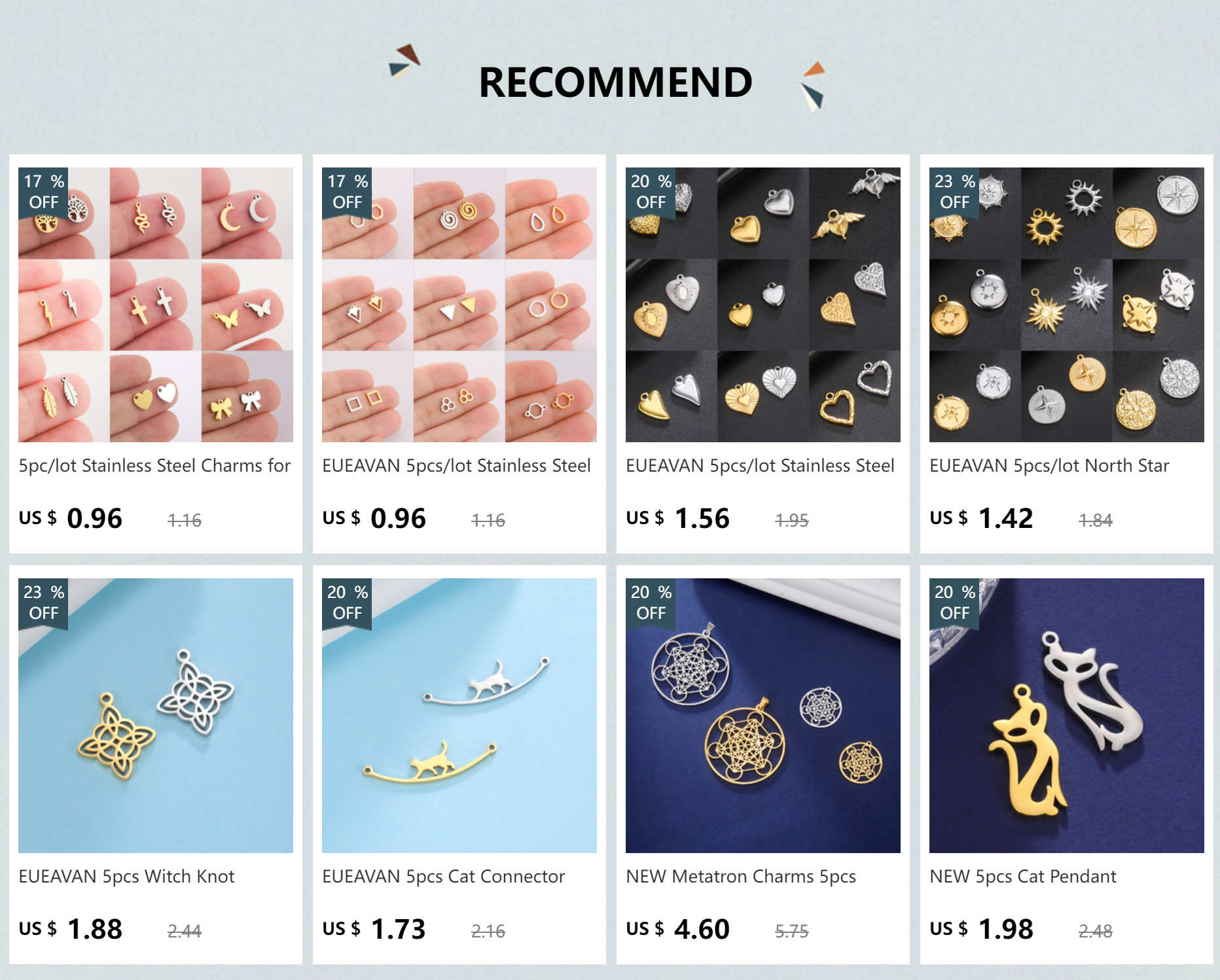
Task: Open the Metatron Charms product image
Action: [763, 715]
